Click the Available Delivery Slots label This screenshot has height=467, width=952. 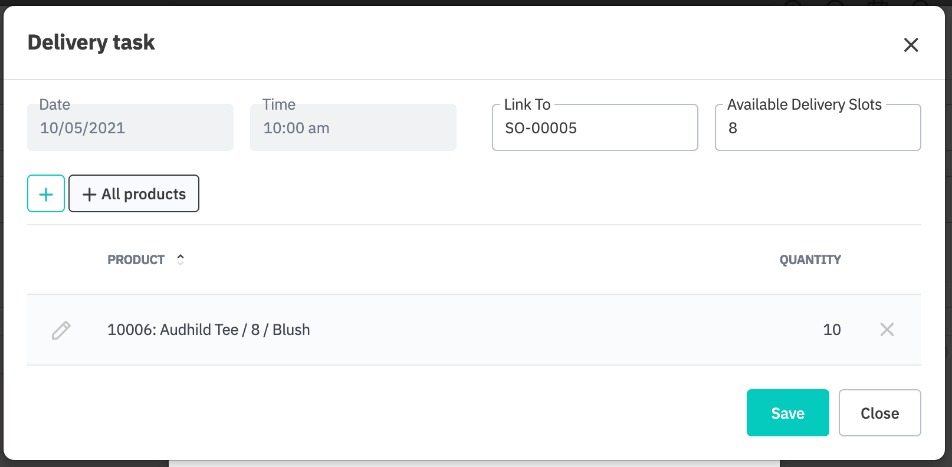tap(804, 104)
